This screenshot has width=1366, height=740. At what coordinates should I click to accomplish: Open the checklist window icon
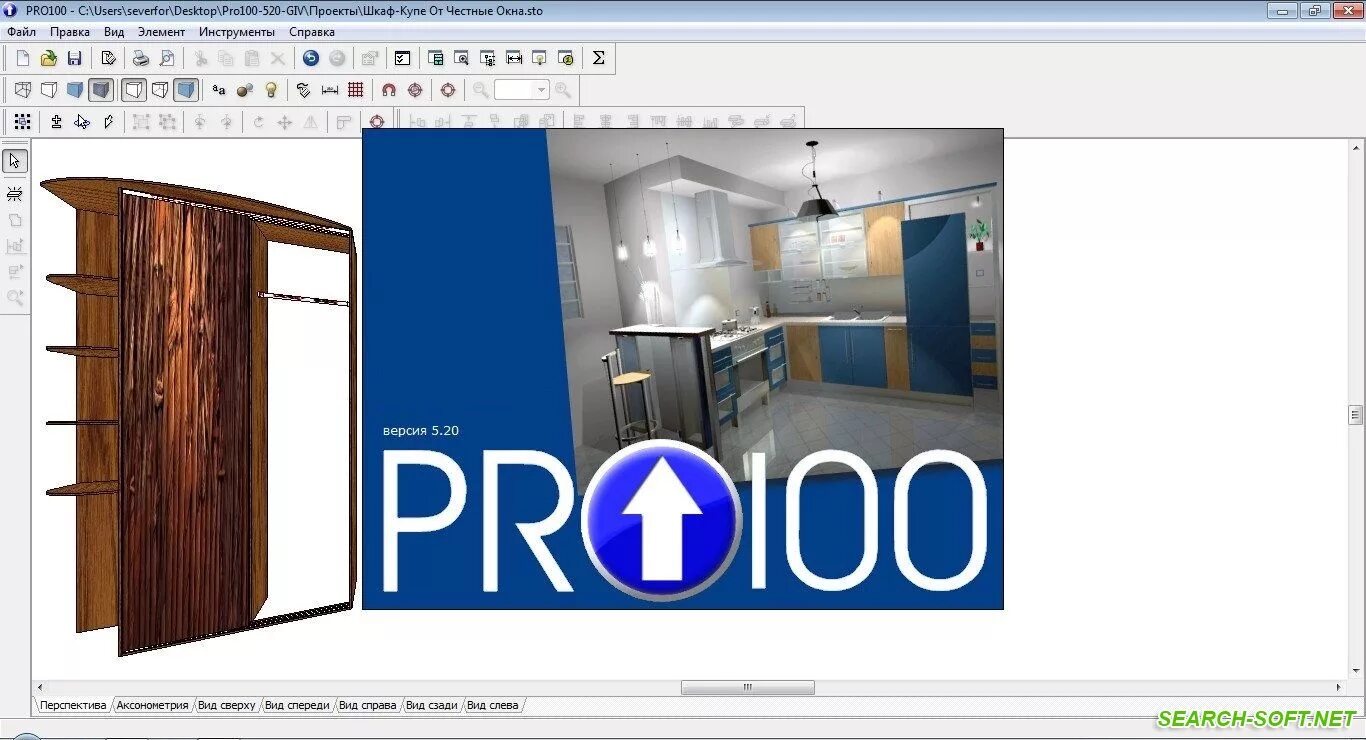[402, 58]
